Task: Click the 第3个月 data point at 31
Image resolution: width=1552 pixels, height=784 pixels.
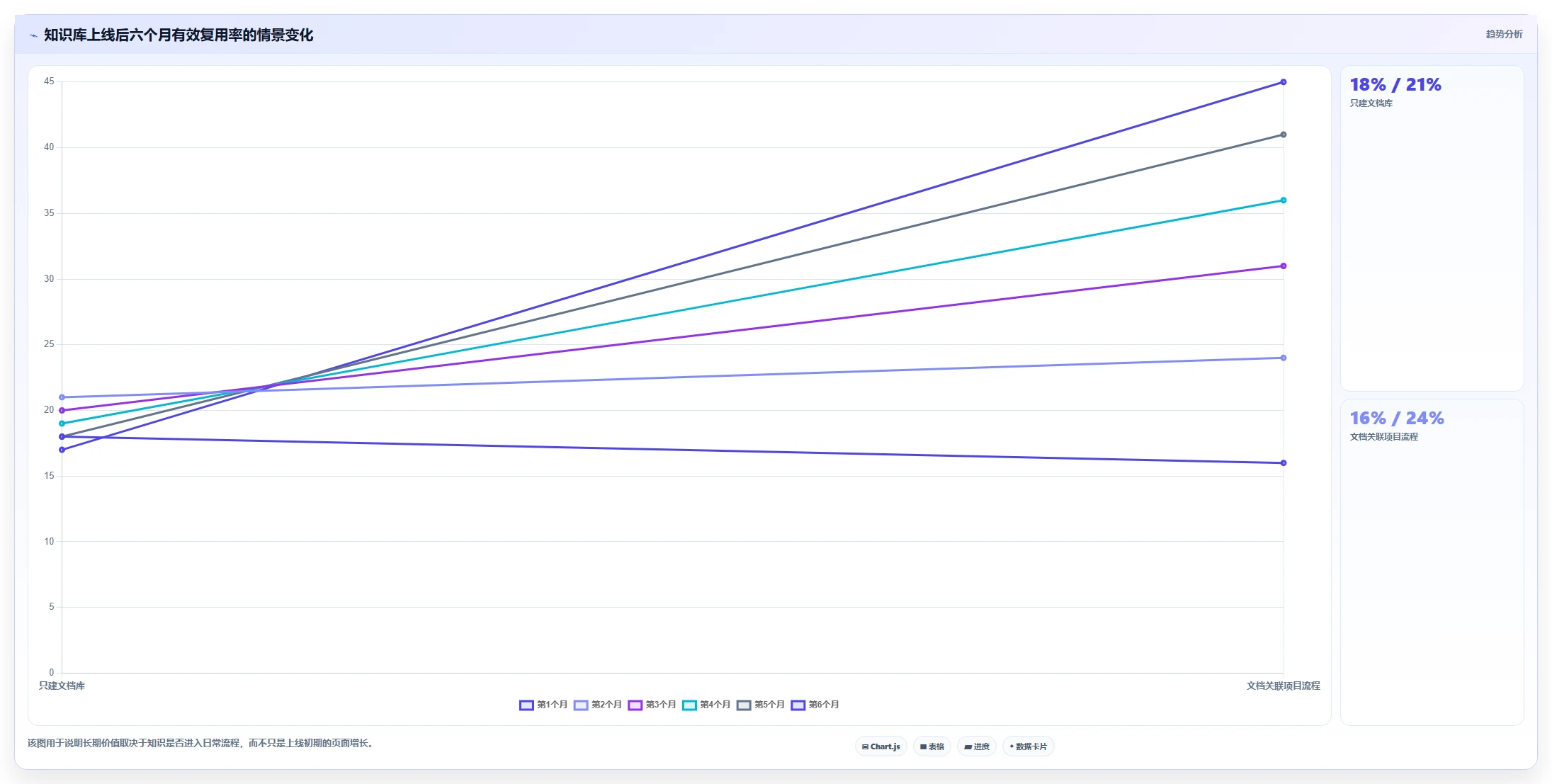Action: tap(1283, 266)
